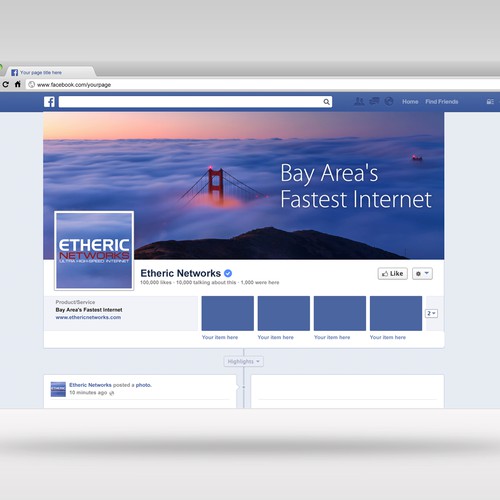This screenshot has width=500, height=500.
Task: Like the Etheric Networks page
Action: click(393, 274)
